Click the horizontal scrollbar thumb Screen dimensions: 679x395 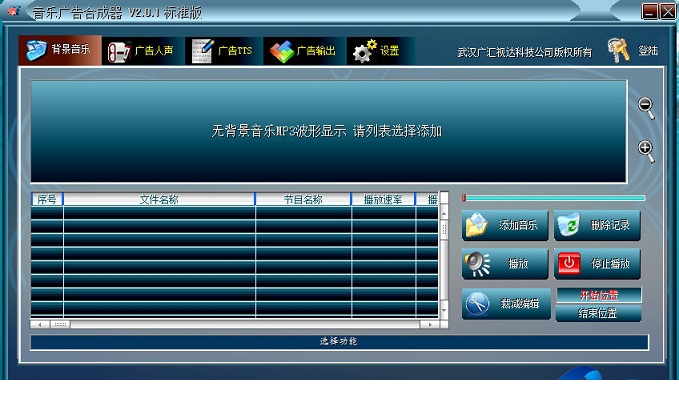(x=60, y=324)
